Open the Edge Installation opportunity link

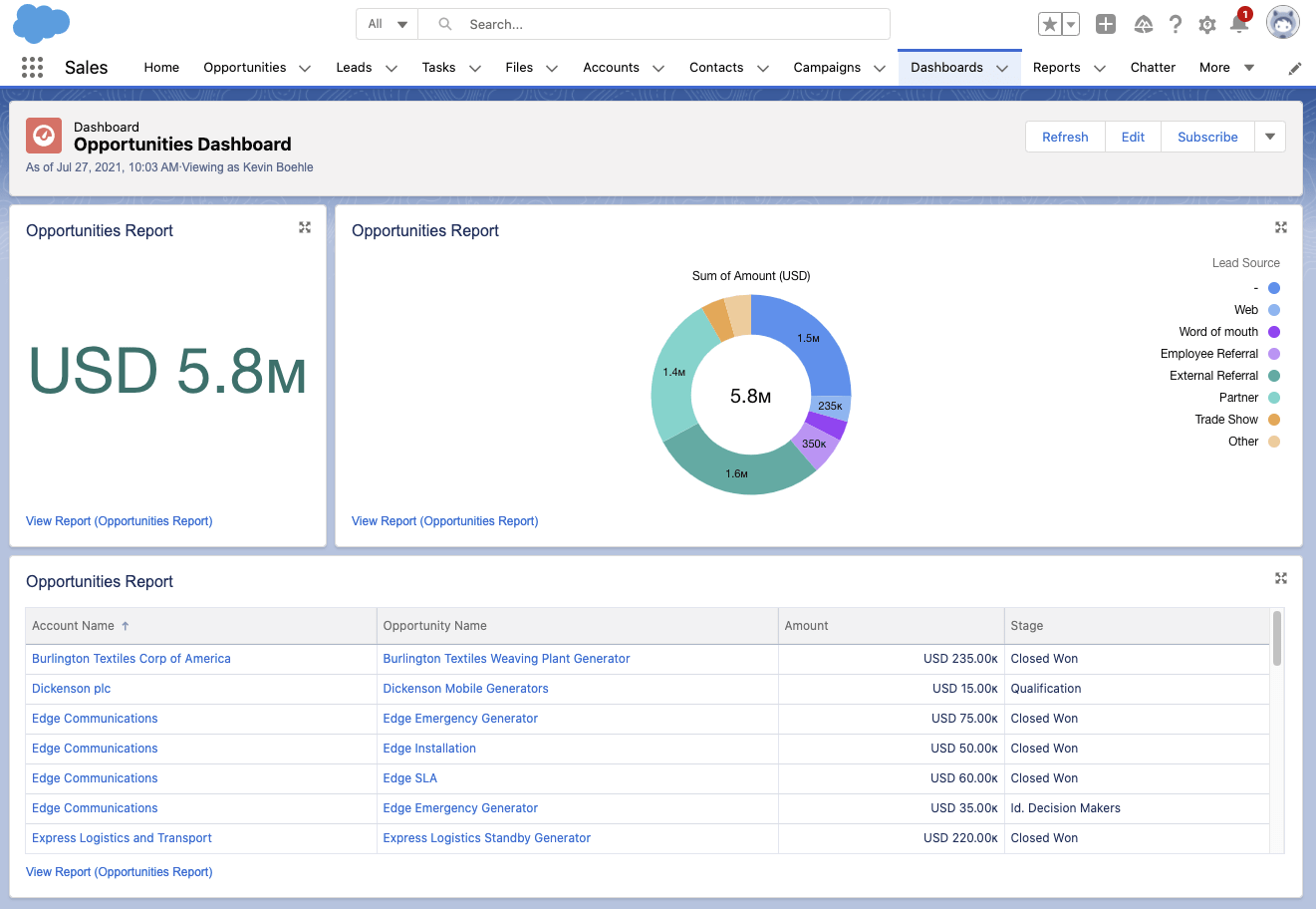click(429, 748)
